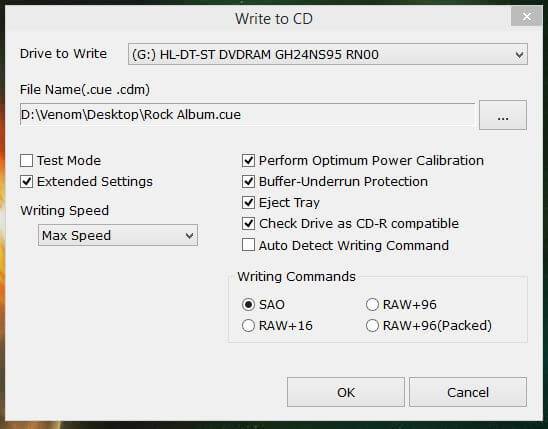
Task: Uncheck Extended Settings
Action: [27, 182]
